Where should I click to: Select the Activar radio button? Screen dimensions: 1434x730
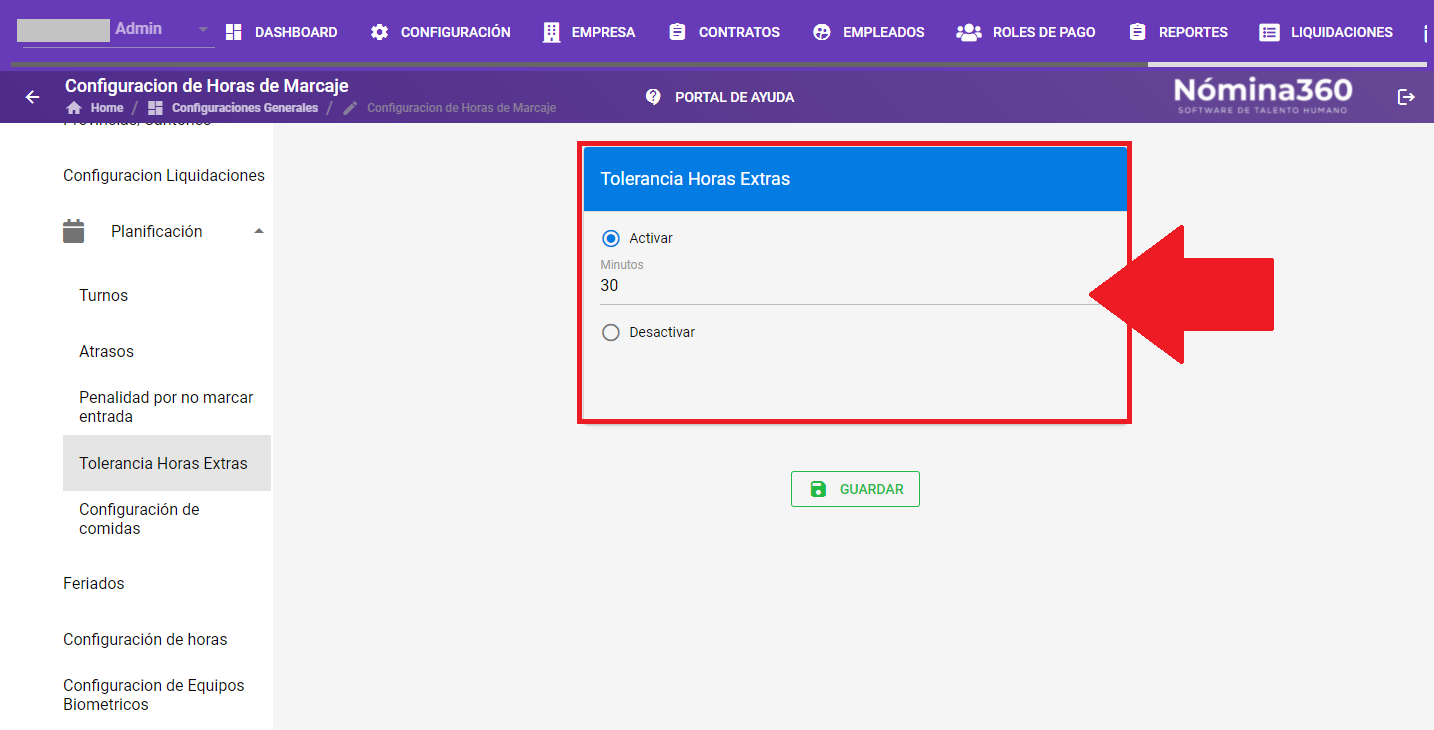tap(611, 238)
